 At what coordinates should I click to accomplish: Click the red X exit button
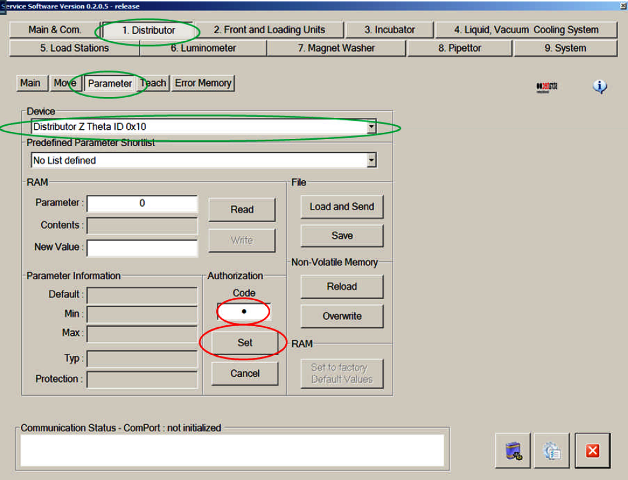pyautogui.click(x=592, y=451)
